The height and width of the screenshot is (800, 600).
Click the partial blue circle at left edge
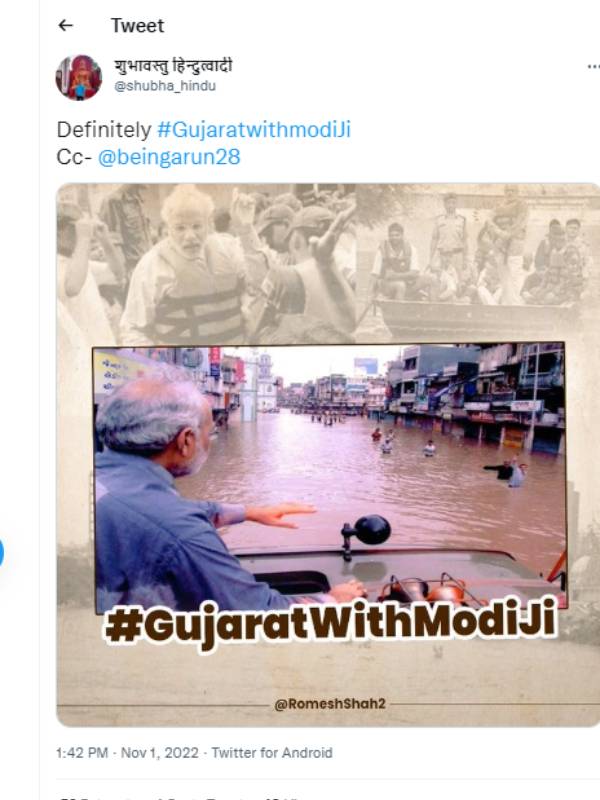pos(2,553)
